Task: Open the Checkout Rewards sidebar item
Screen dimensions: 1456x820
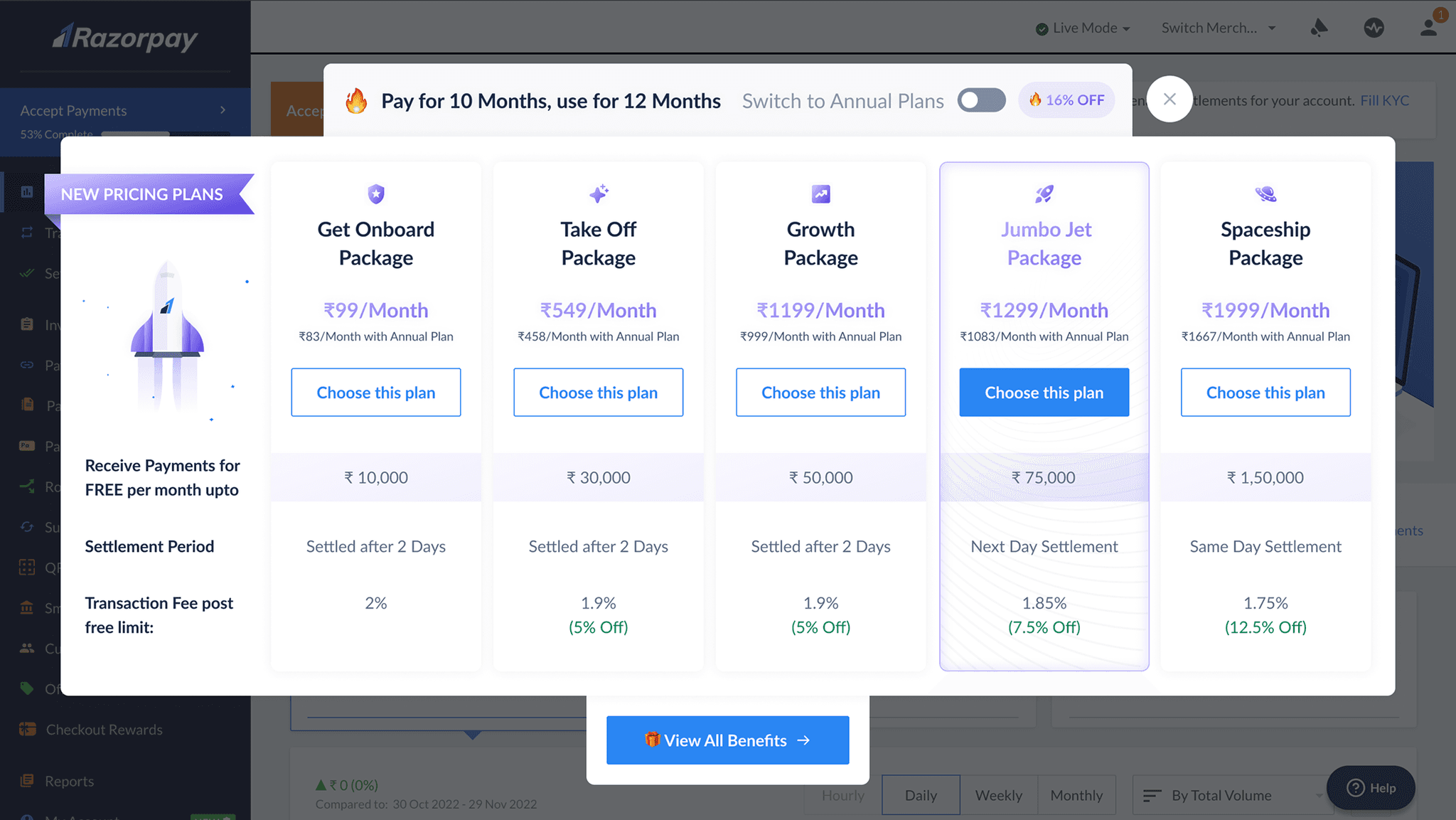Action: [x=104, y=730]
